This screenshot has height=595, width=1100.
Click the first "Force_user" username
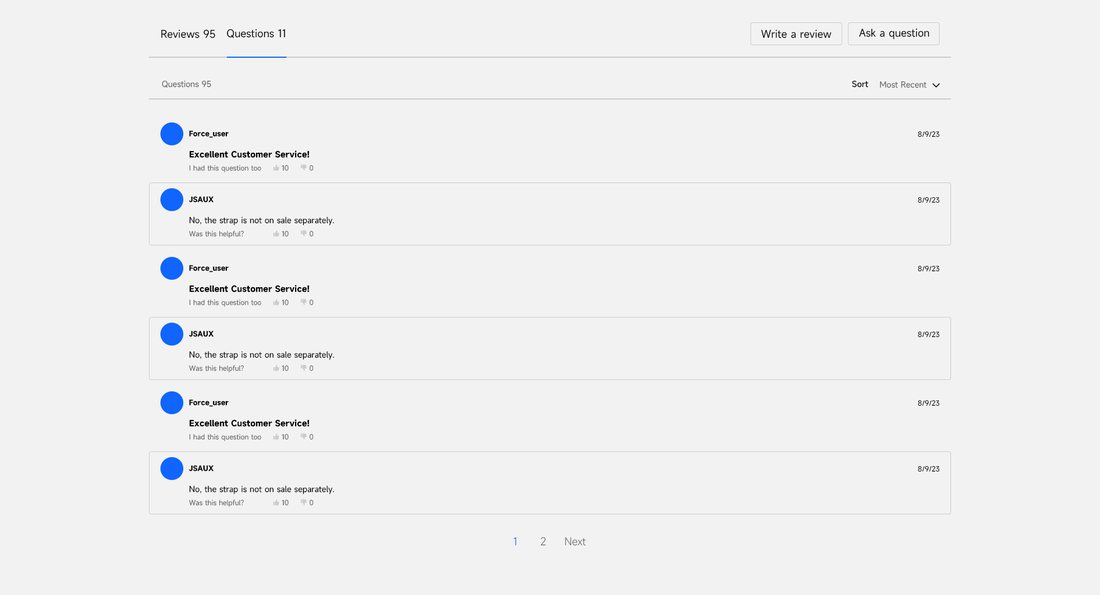coord(208,134)
